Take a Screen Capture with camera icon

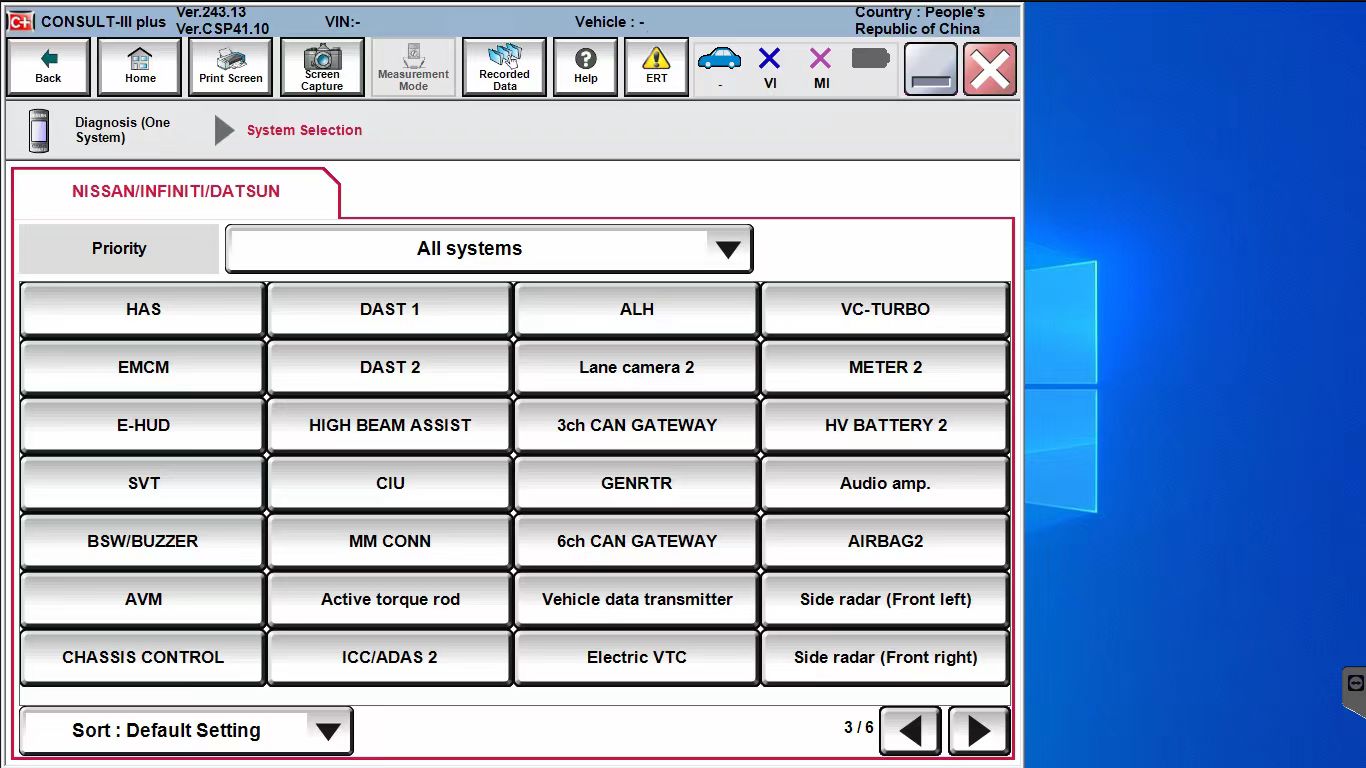pyautogui.click(x=322, y=67)
